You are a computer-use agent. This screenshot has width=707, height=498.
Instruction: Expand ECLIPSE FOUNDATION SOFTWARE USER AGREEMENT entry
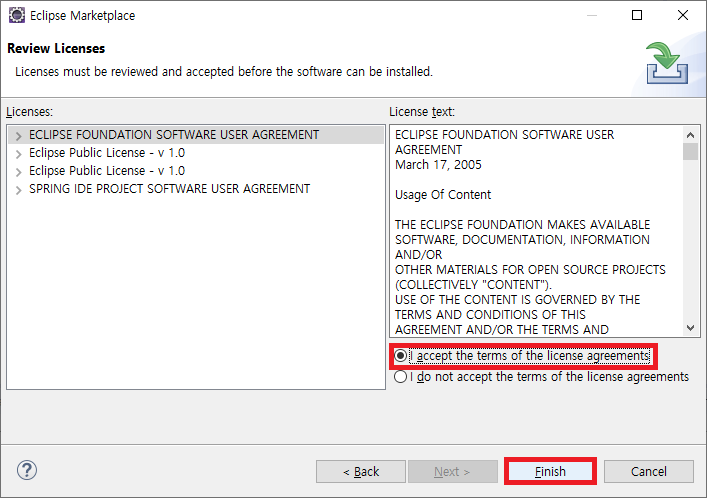click(x=18, y=136)
